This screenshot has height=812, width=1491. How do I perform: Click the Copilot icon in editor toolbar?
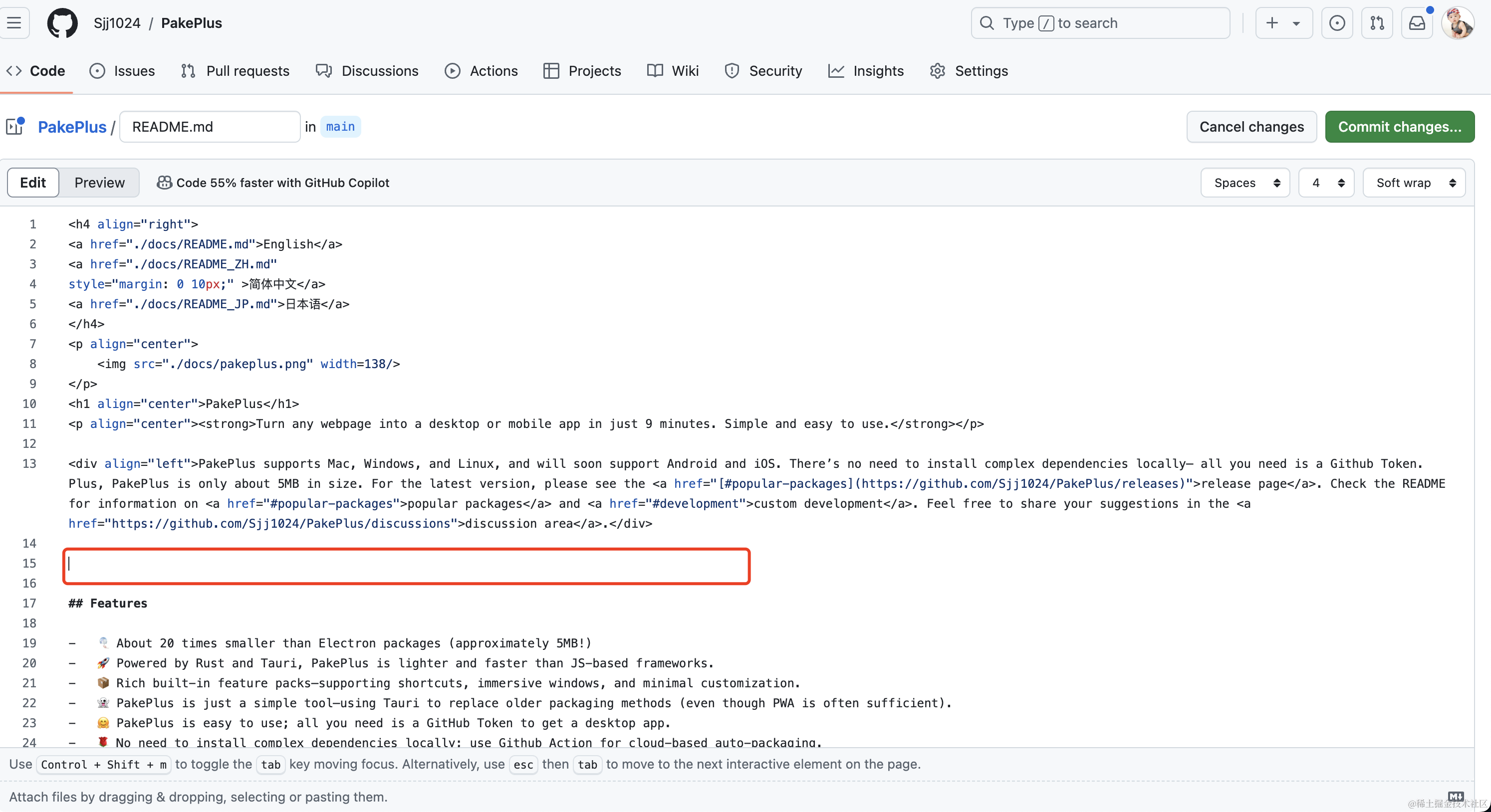pos(164,183)
